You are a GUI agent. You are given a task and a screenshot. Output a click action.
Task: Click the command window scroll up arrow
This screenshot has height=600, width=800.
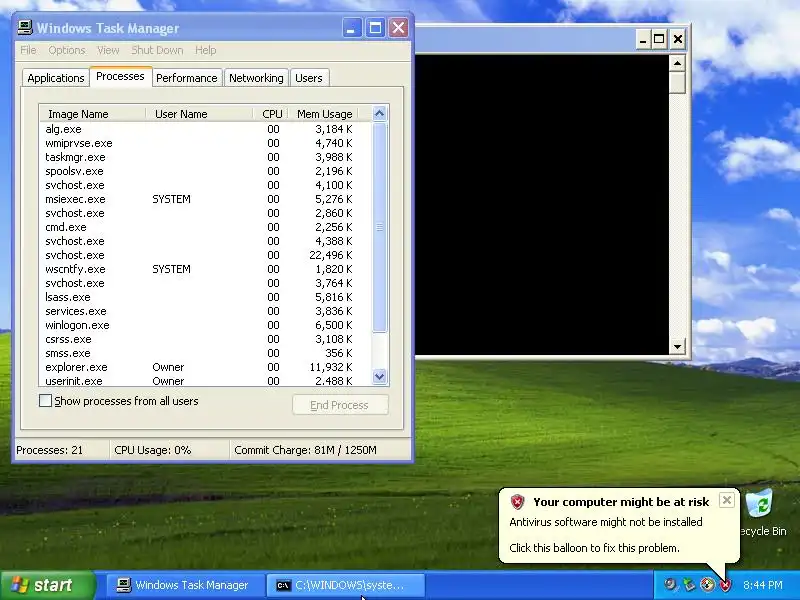tap(677, 63)
